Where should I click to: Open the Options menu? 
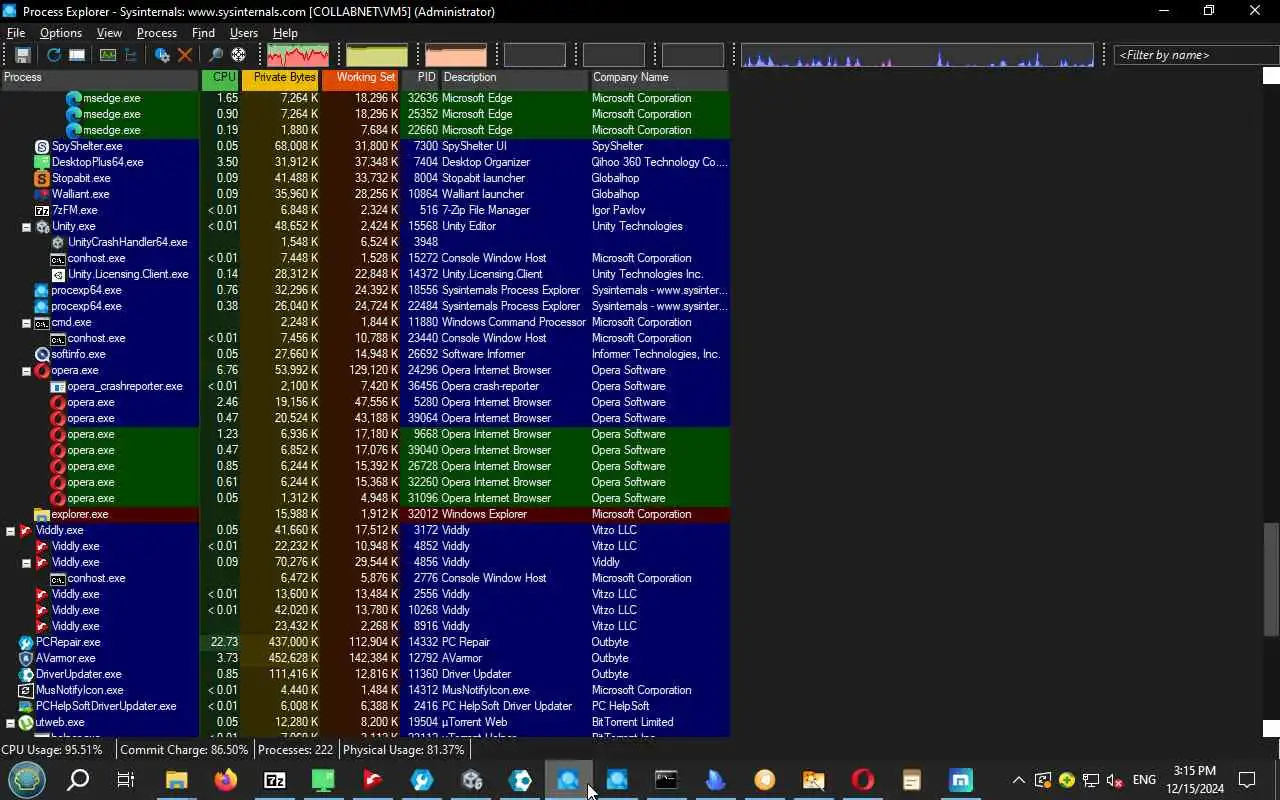61,33
